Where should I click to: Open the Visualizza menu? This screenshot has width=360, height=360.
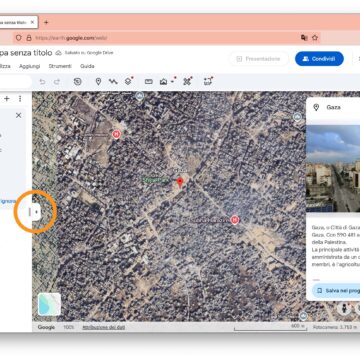coord(5,66)
